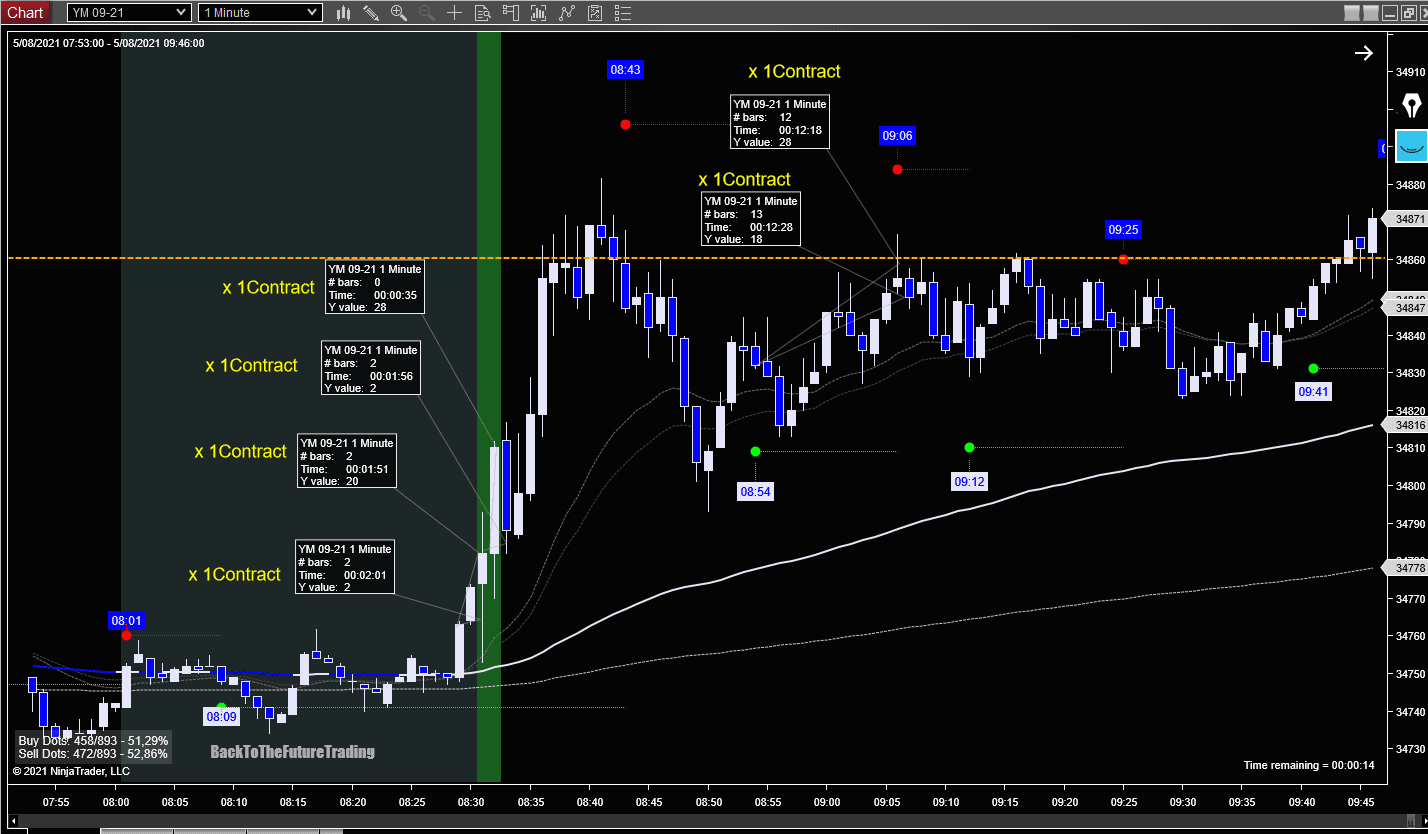Click the 09:41 time label
This screenshot has width=1428, height=834.
tap(1313, 393)
